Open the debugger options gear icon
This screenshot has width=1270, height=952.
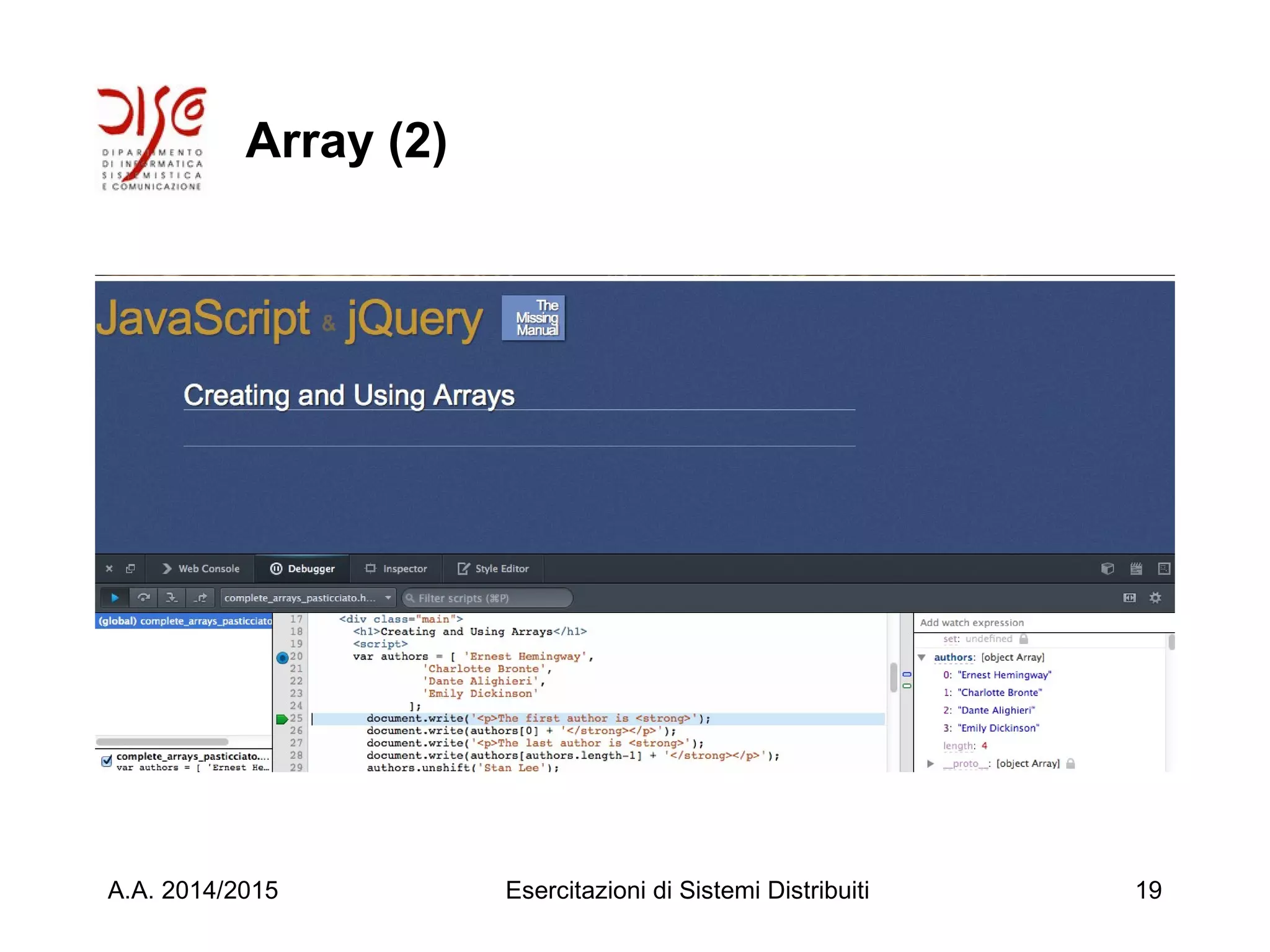[x=1155, y=597]
